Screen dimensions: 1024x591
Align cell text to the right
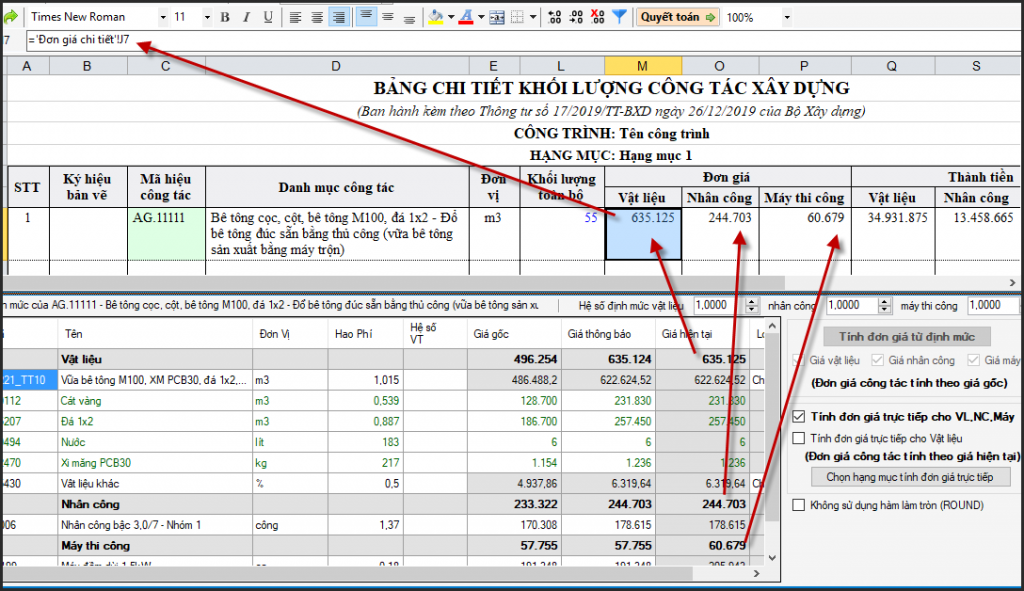pos(338,17)
